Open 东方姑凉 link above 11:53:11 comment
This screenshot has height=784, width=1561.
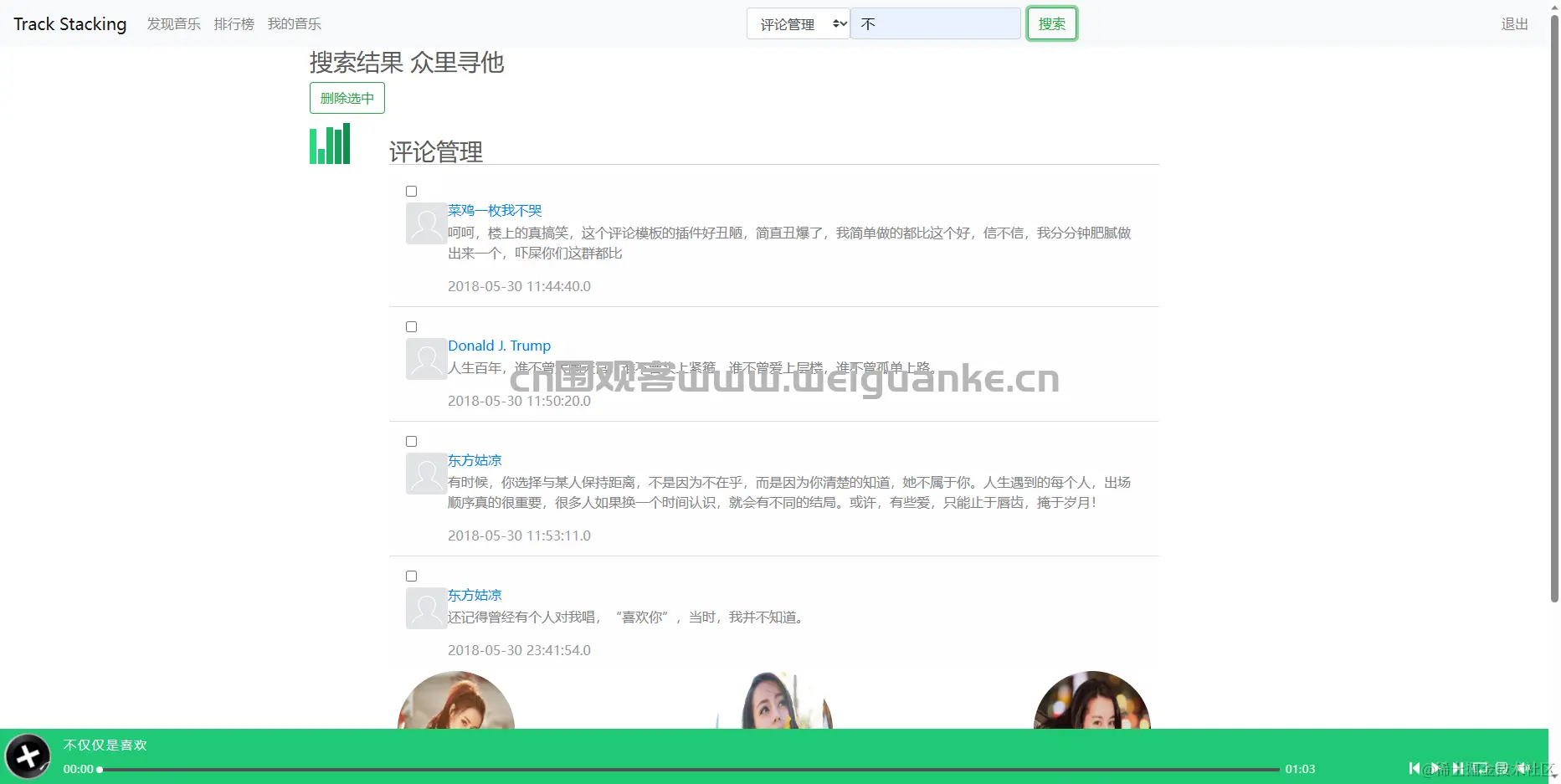tap(475, 460)
